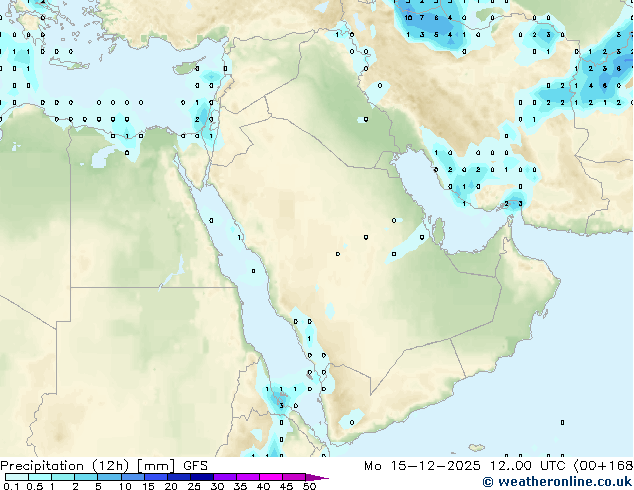
Task: Click legend label '30'
Action: click(x=217, y=486)
